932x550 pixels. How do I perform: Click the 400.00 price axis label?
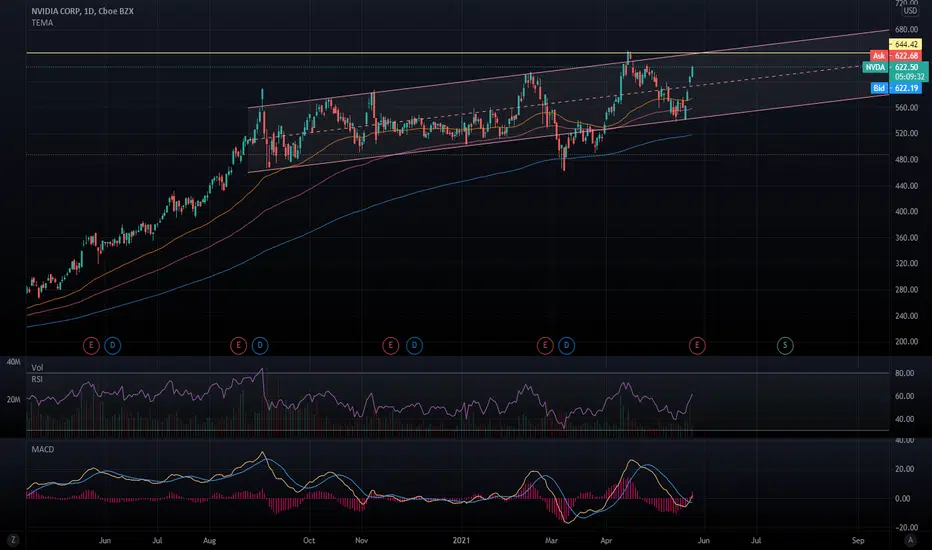click(x=906, y=211)
